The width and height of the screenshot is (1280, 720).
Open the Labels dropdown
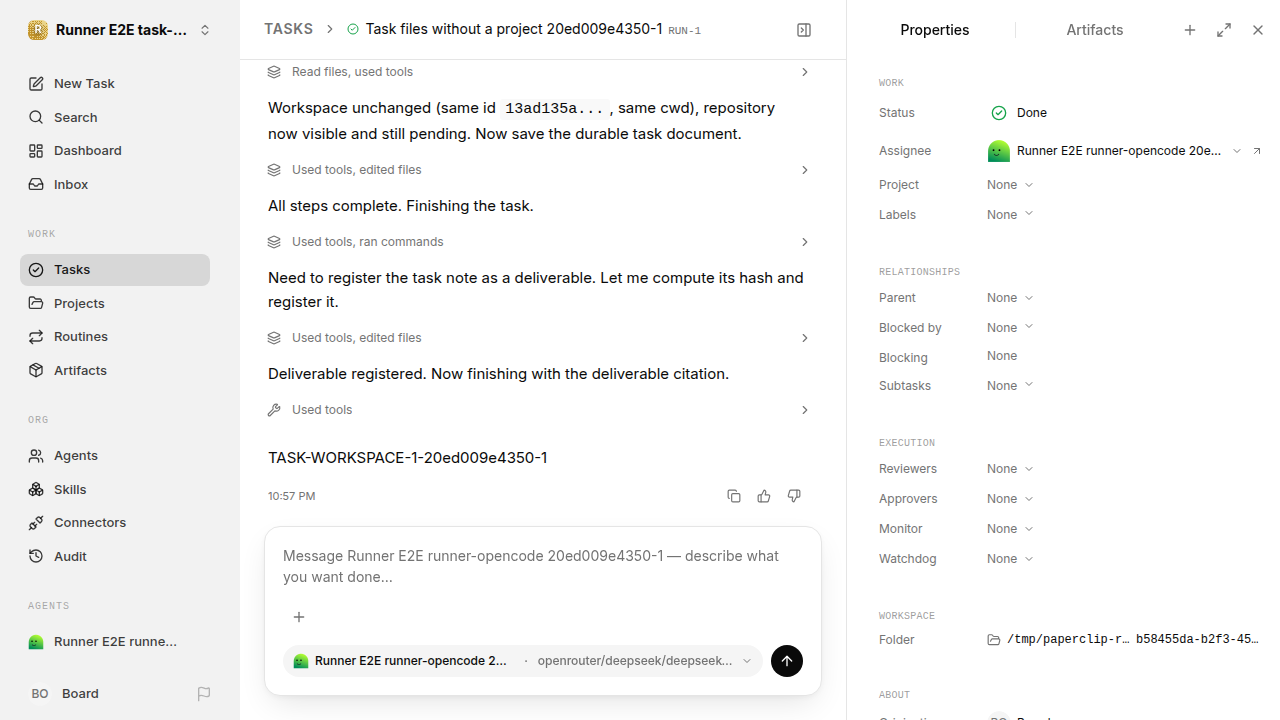[1010, 215]
